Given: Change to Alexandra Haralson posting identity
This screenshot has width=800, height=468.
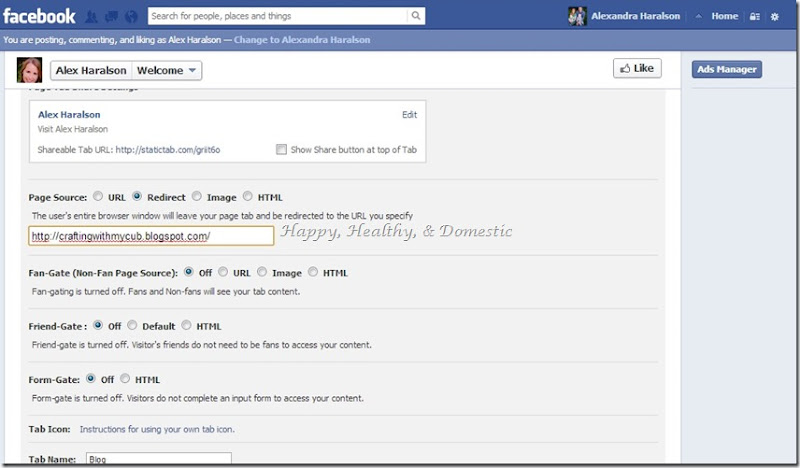Looking at the screenshot, I should click(302, 40).
